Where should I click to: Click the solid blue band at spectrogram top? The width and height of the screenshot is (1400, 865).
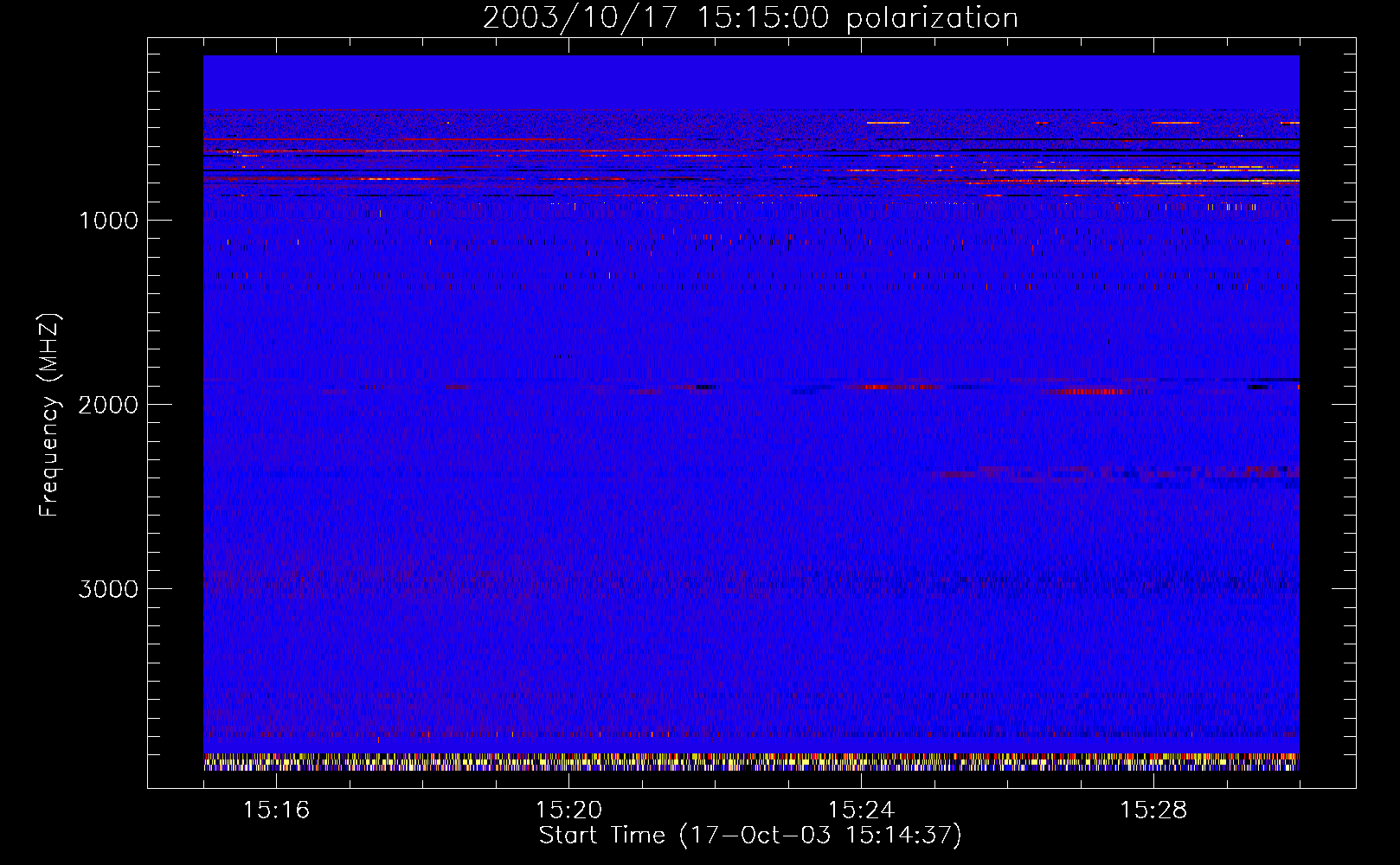[x=751, y=82]
